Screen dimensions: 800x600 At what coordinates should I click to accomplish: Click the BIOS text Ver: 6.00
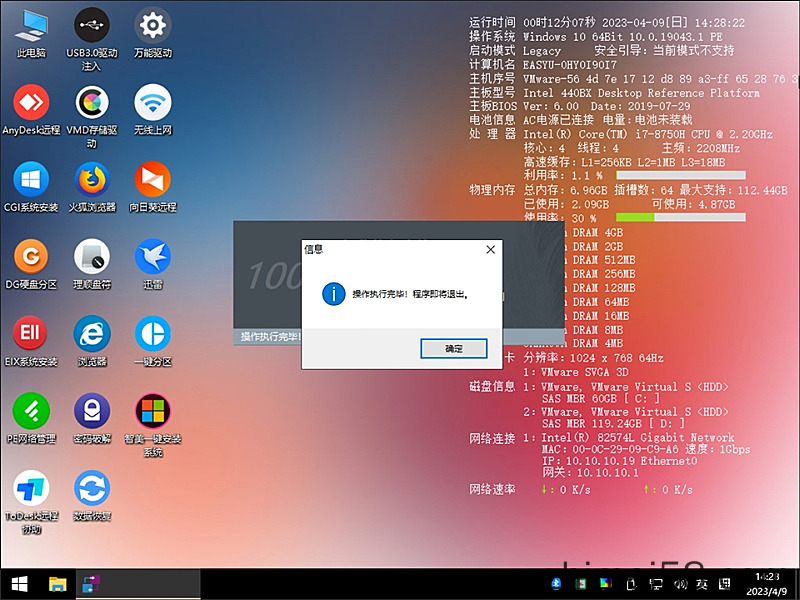click(x=551, y=107)
